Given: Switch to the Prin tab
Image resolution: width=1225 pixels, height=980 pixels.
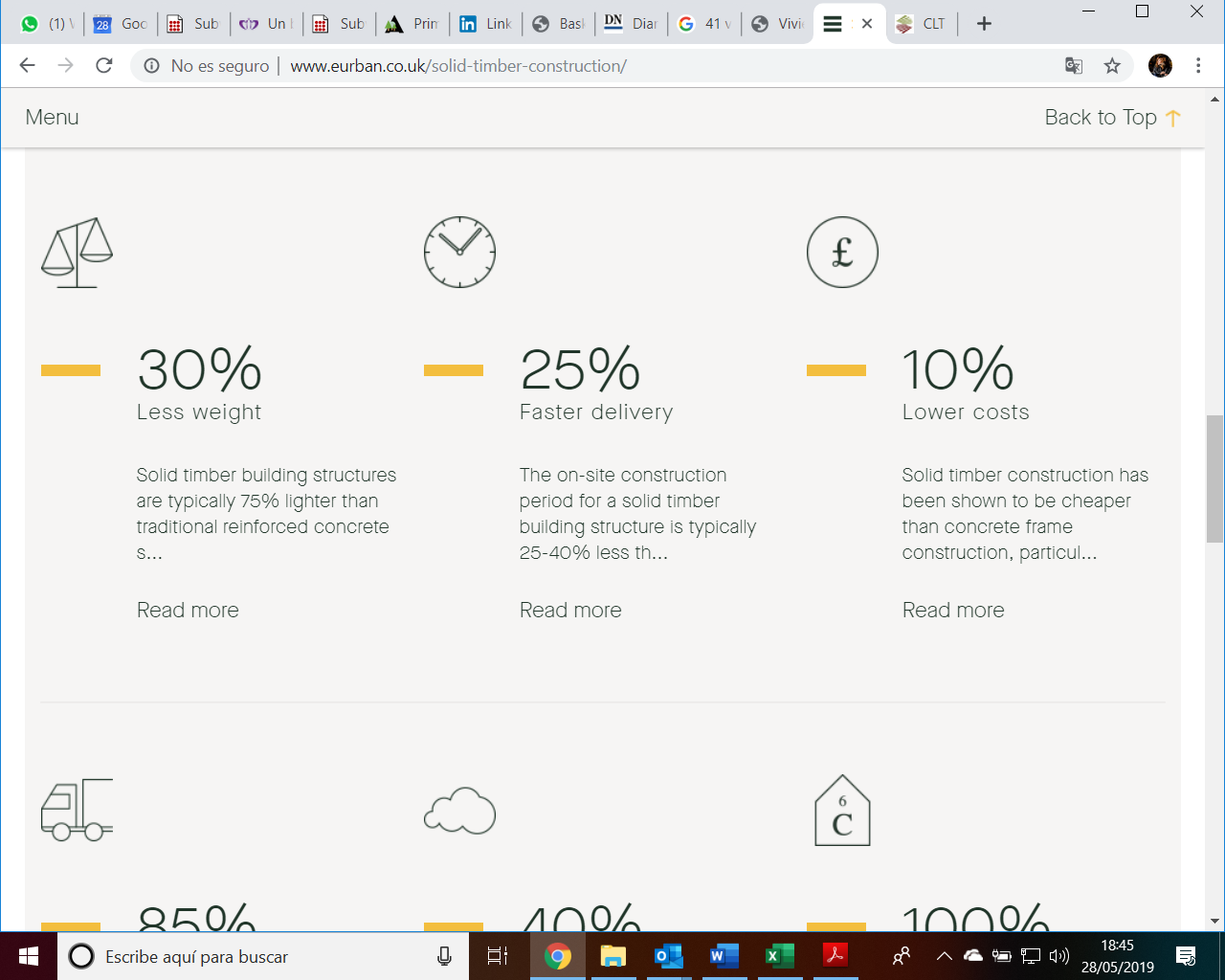Looking at the screenshot, I should (x=412, y=24).
